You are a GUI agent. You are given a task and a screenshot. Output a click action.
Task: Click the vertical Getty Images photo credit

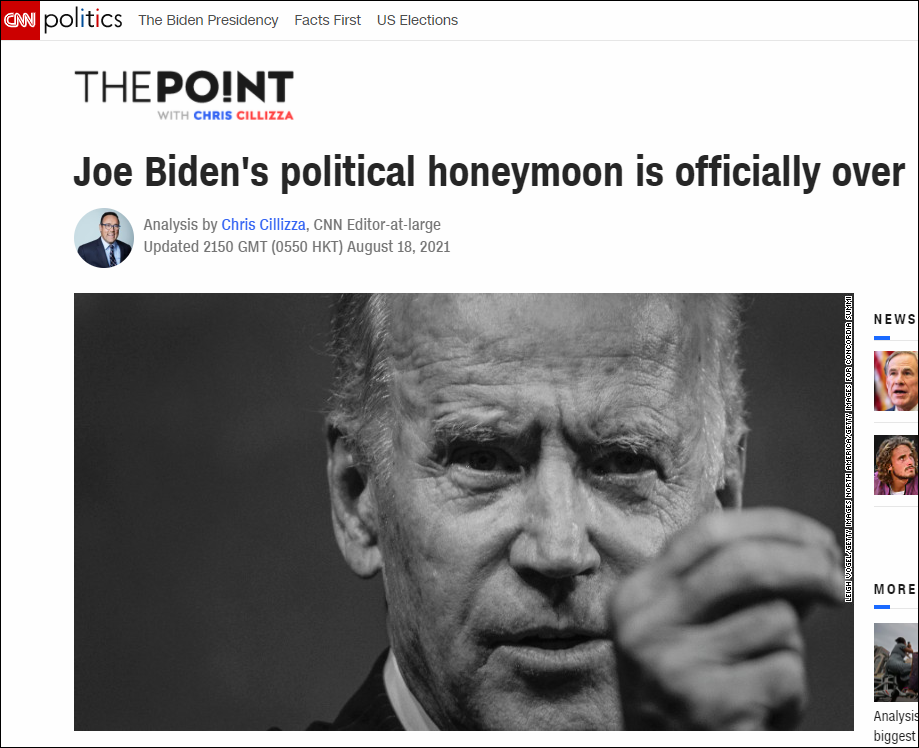pos(848,448)
